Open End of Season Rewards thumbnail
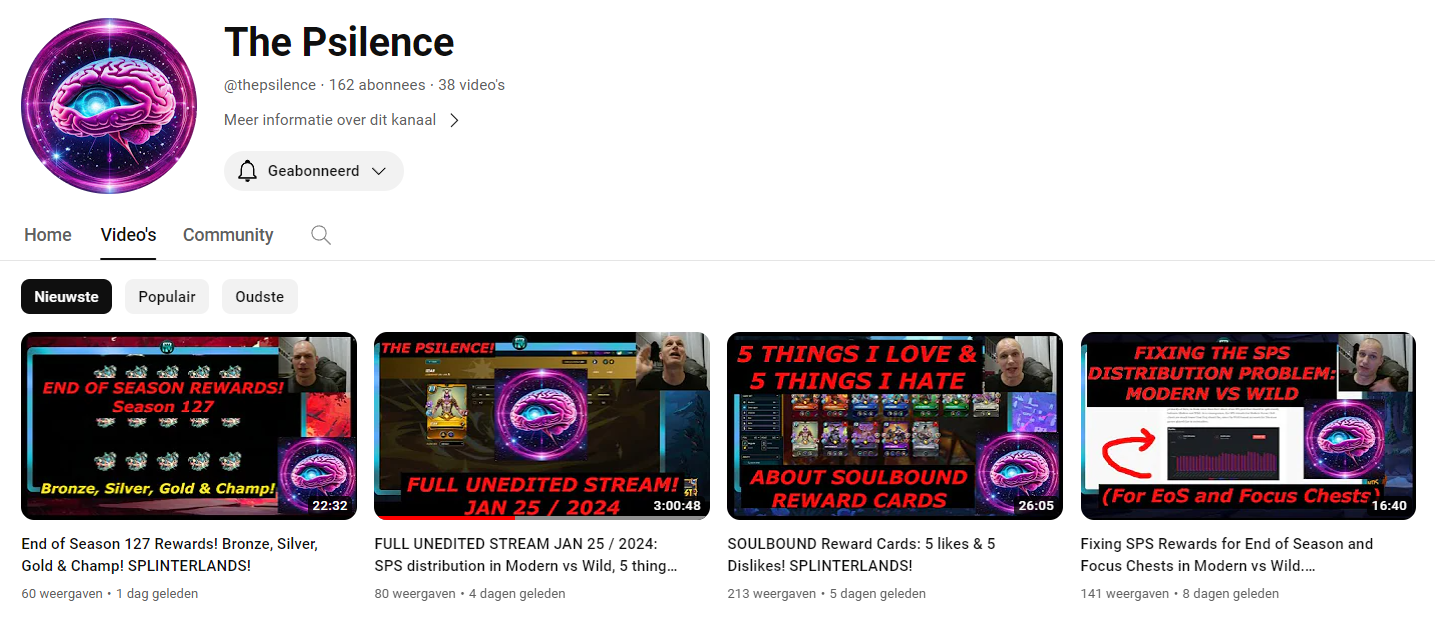This screenshot has height=623, width=1435. [x=189, y=426]
